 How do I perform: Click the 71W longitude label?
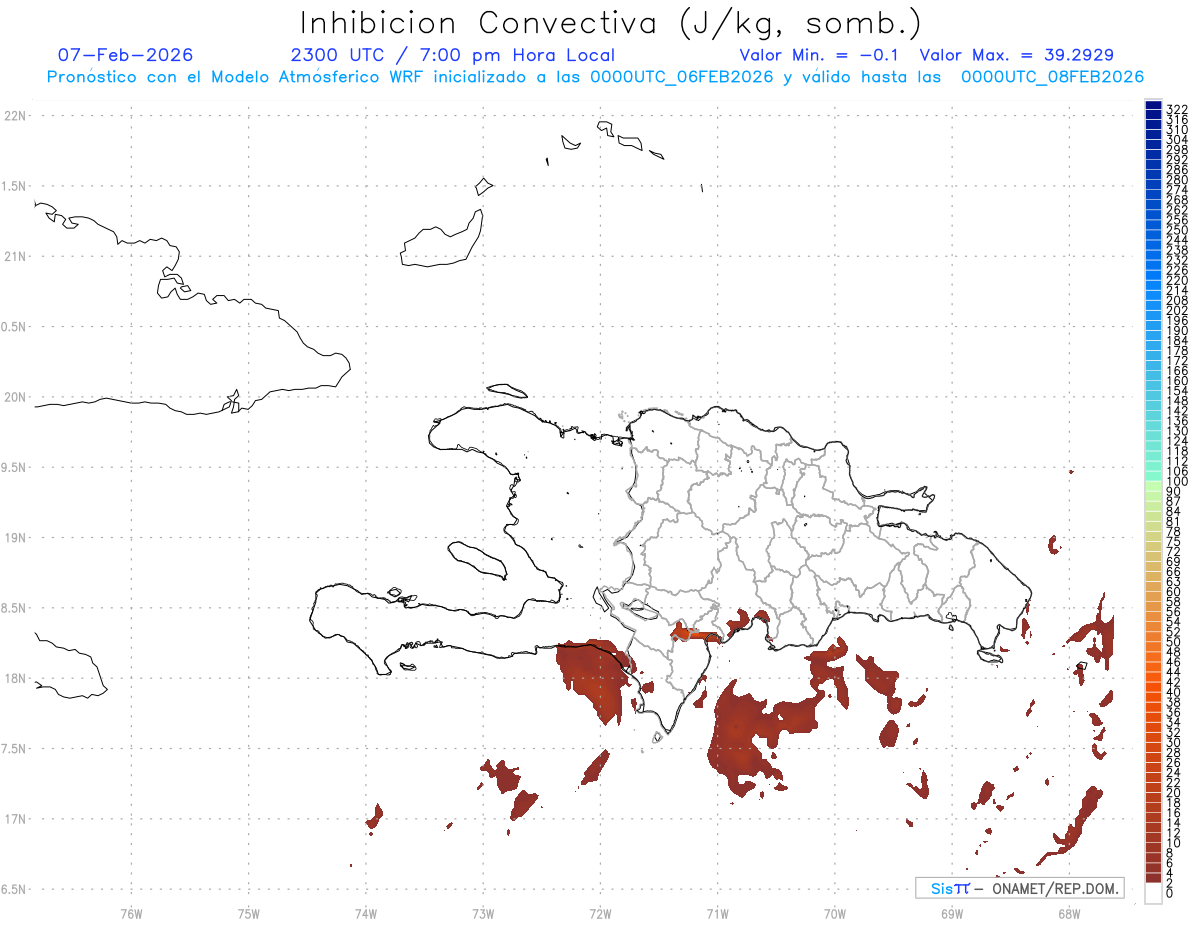717,913
